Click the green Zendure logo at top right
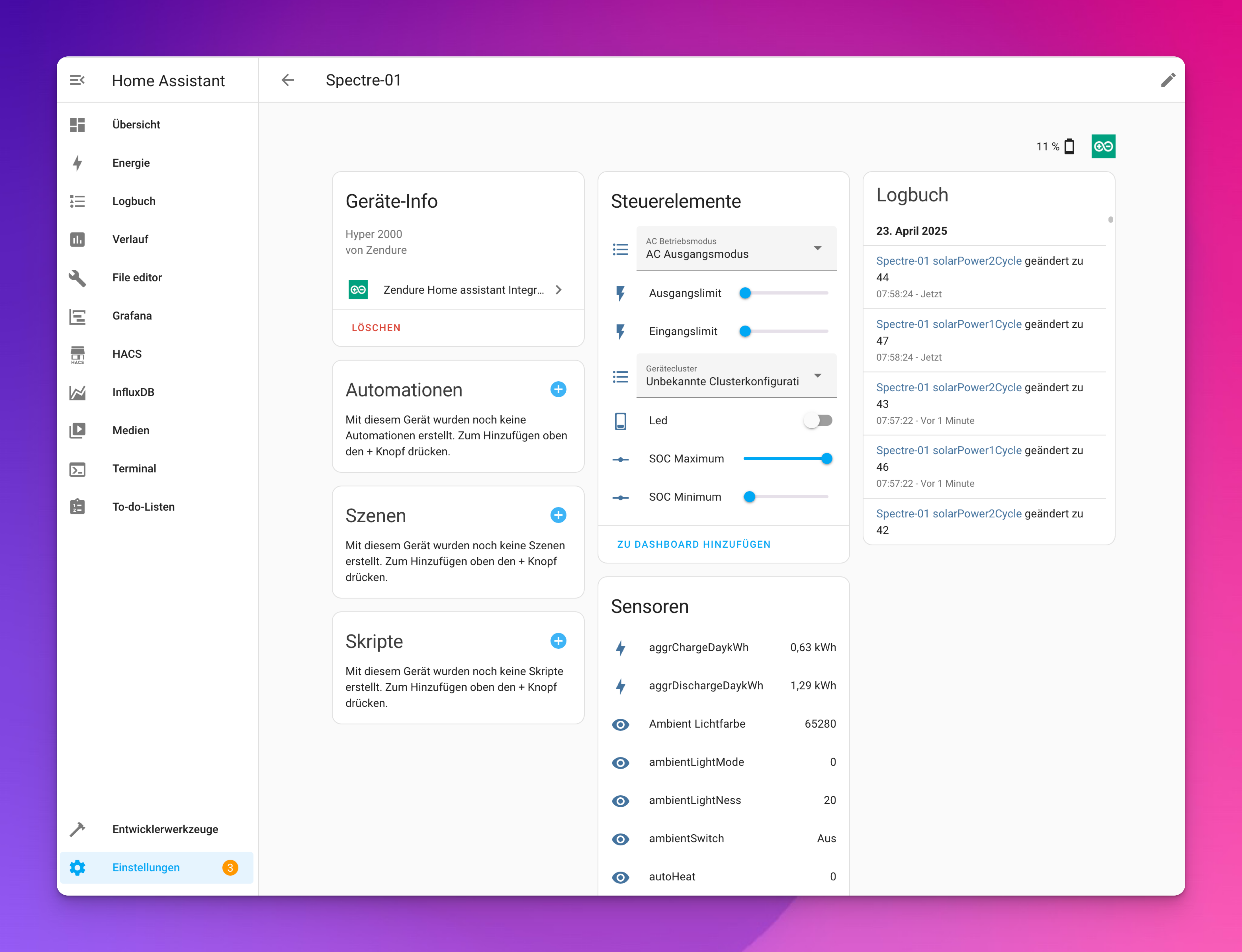The image size is (1242, 952). 1103,146
